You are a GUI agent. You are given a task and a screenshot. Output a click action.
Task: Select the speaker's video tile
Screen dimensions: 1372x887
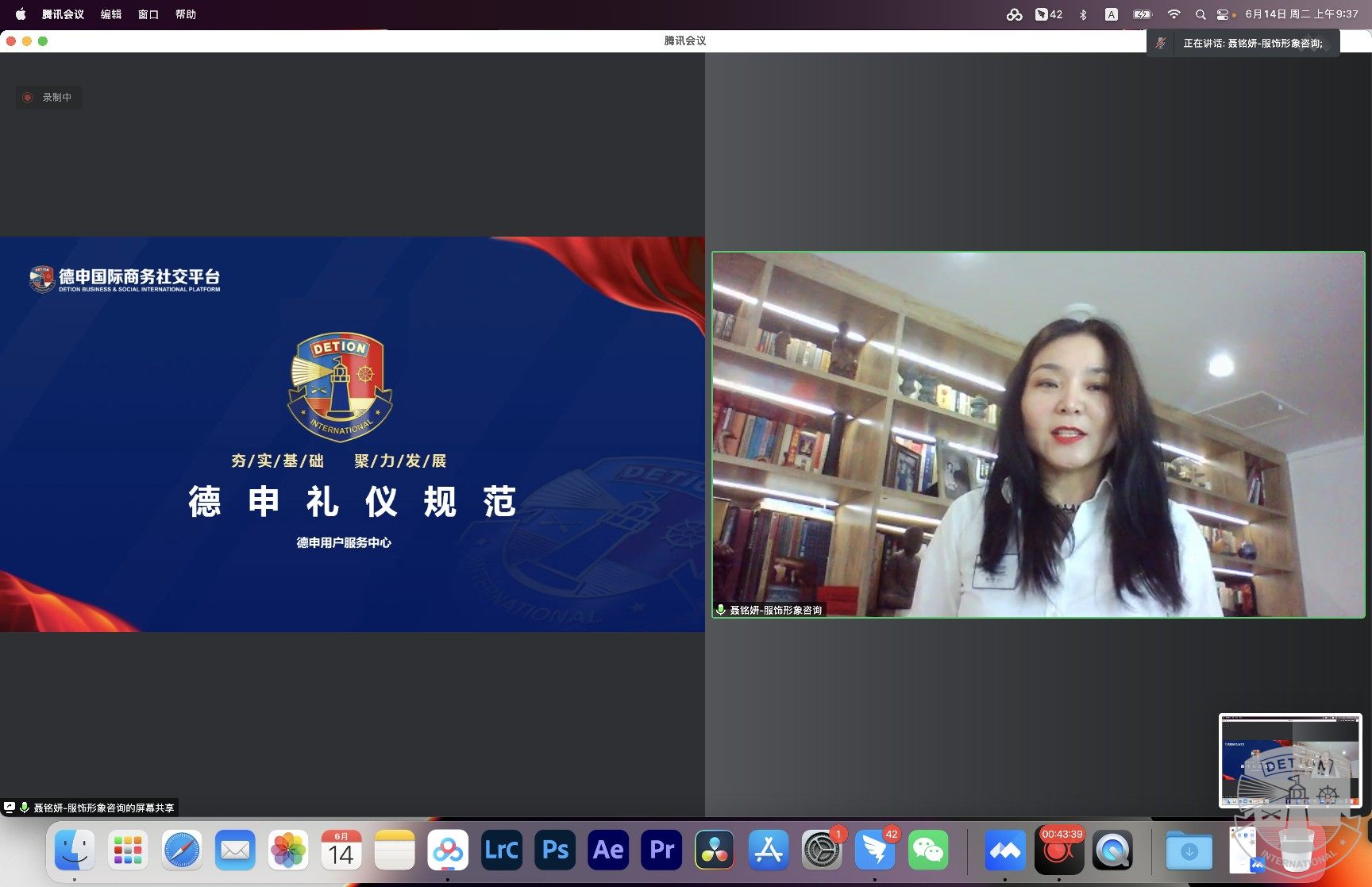point(1039,434)
